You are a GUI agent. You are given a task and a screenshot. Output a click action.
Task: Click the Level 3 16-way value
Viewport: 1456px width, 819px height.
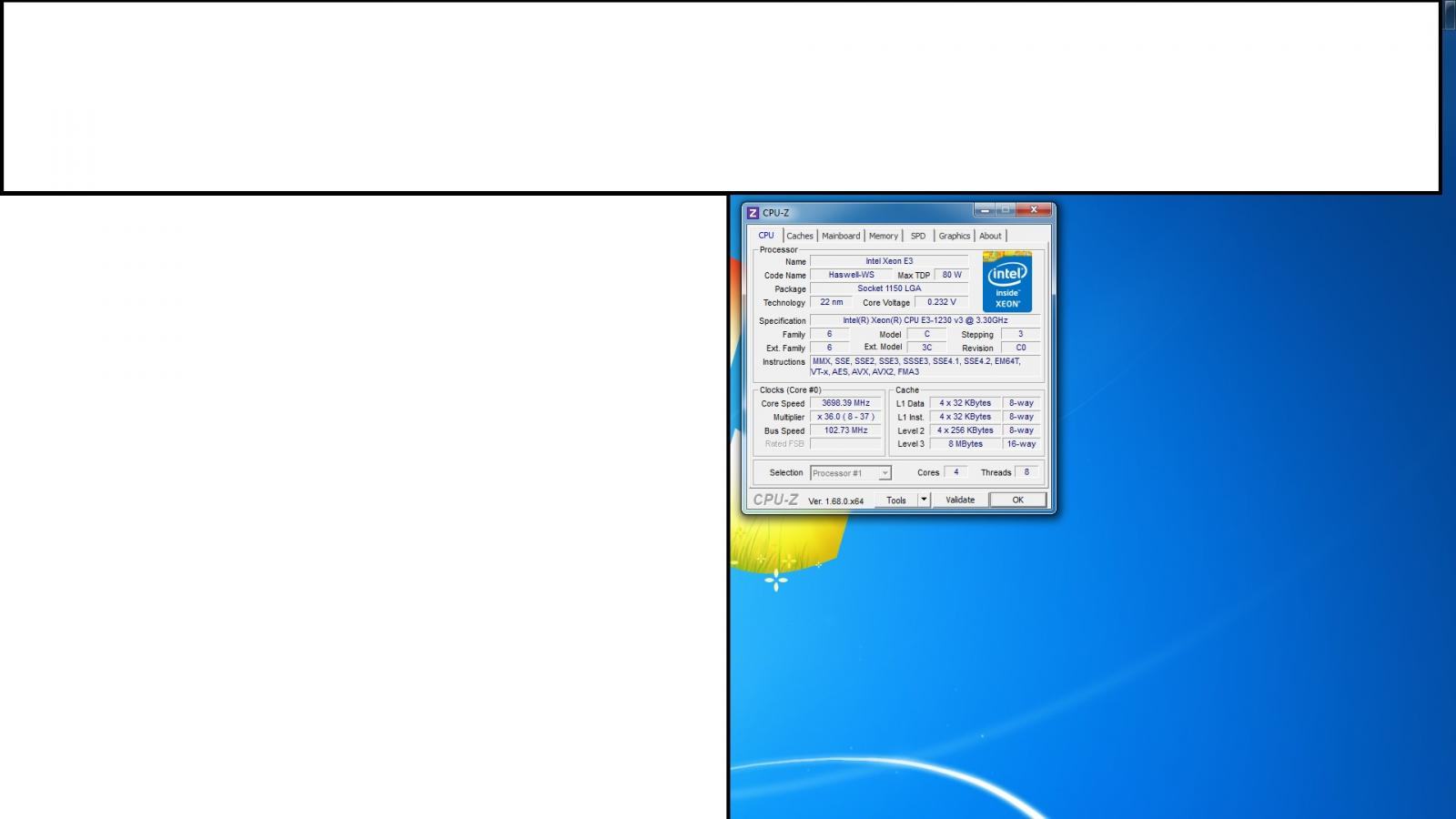point(1021,444)
